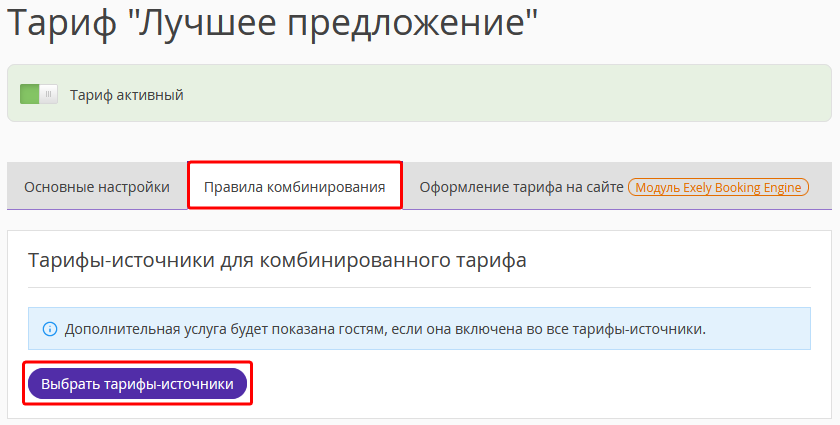Click the "Модуль Exely Booking Engine" badge
The image size is (840, 425).
[x=718, y=188]
